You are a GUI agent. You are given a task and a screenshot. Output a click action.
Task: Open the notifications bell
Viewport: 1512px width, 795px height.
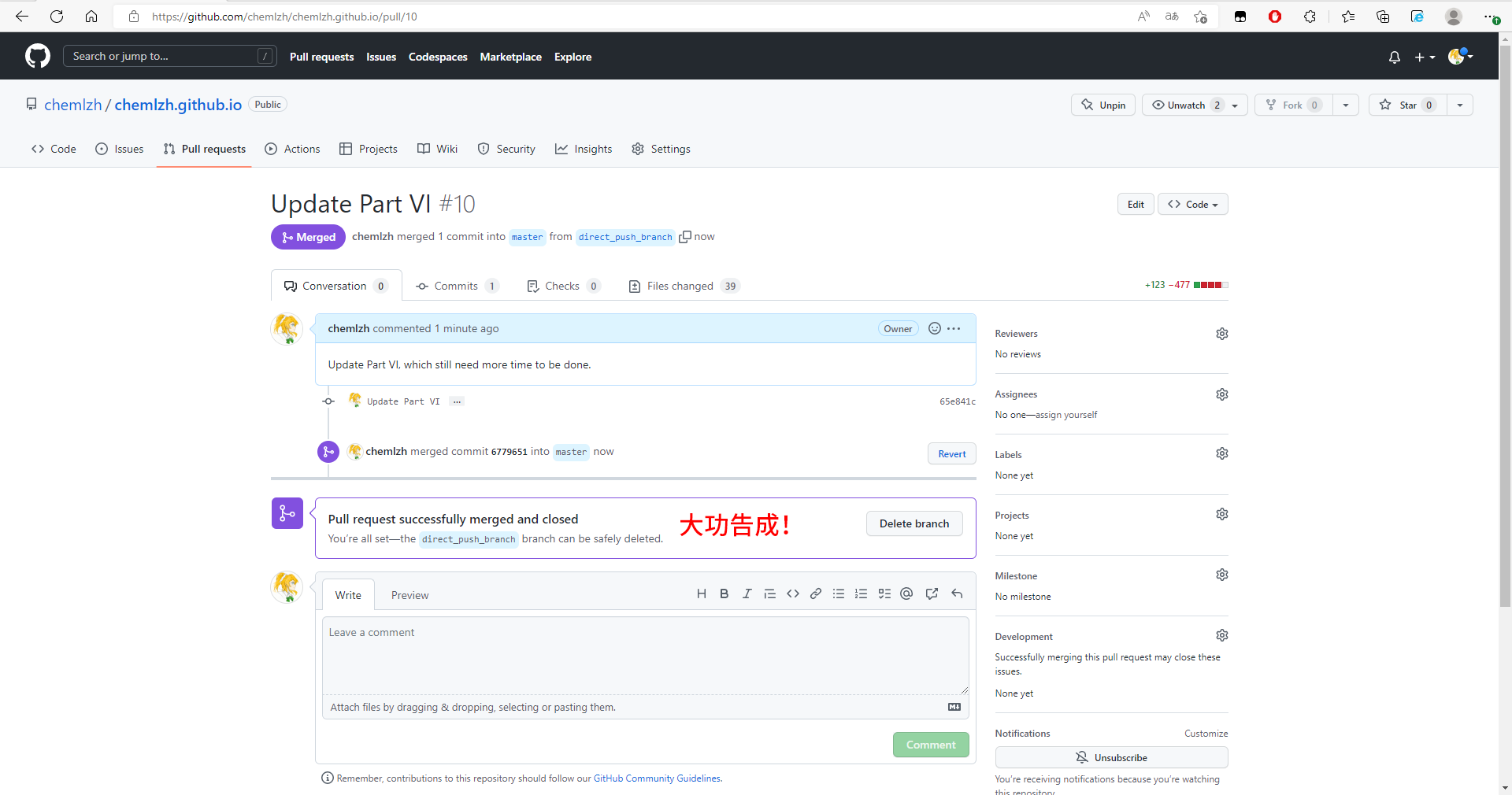[x=1394, y=57]
